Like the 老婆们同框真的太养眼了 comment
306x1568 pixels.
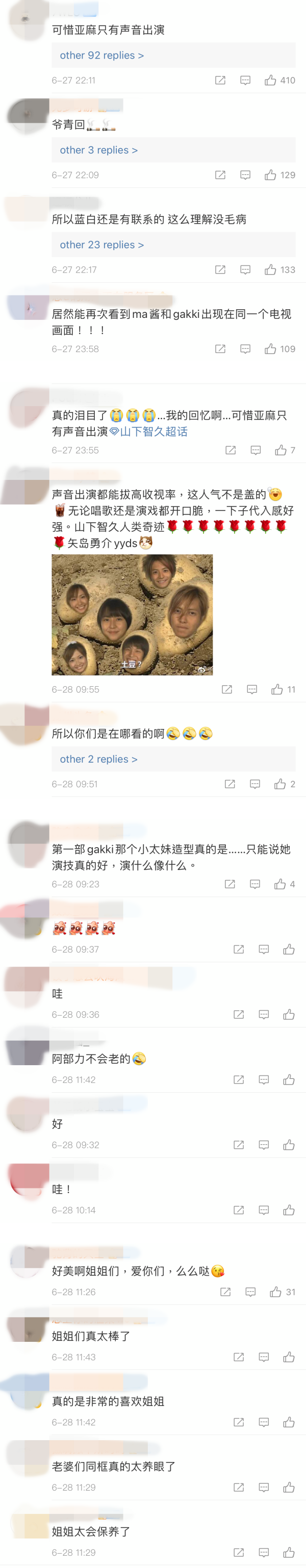pos(289,1488)
